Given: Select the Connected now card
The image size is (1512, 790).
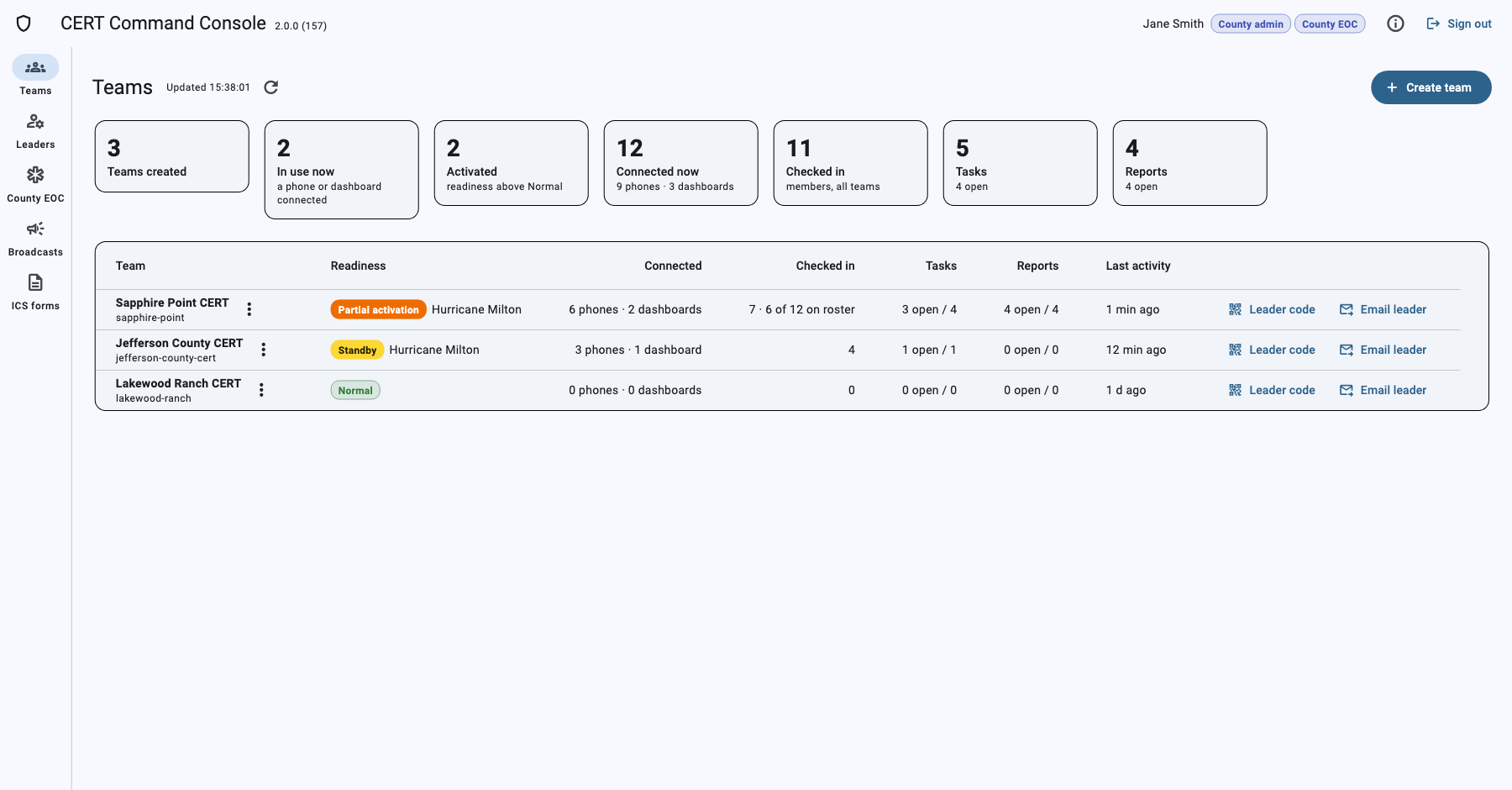Looking at the screenshot, I should pyautogui.click(x=681, y=163).
